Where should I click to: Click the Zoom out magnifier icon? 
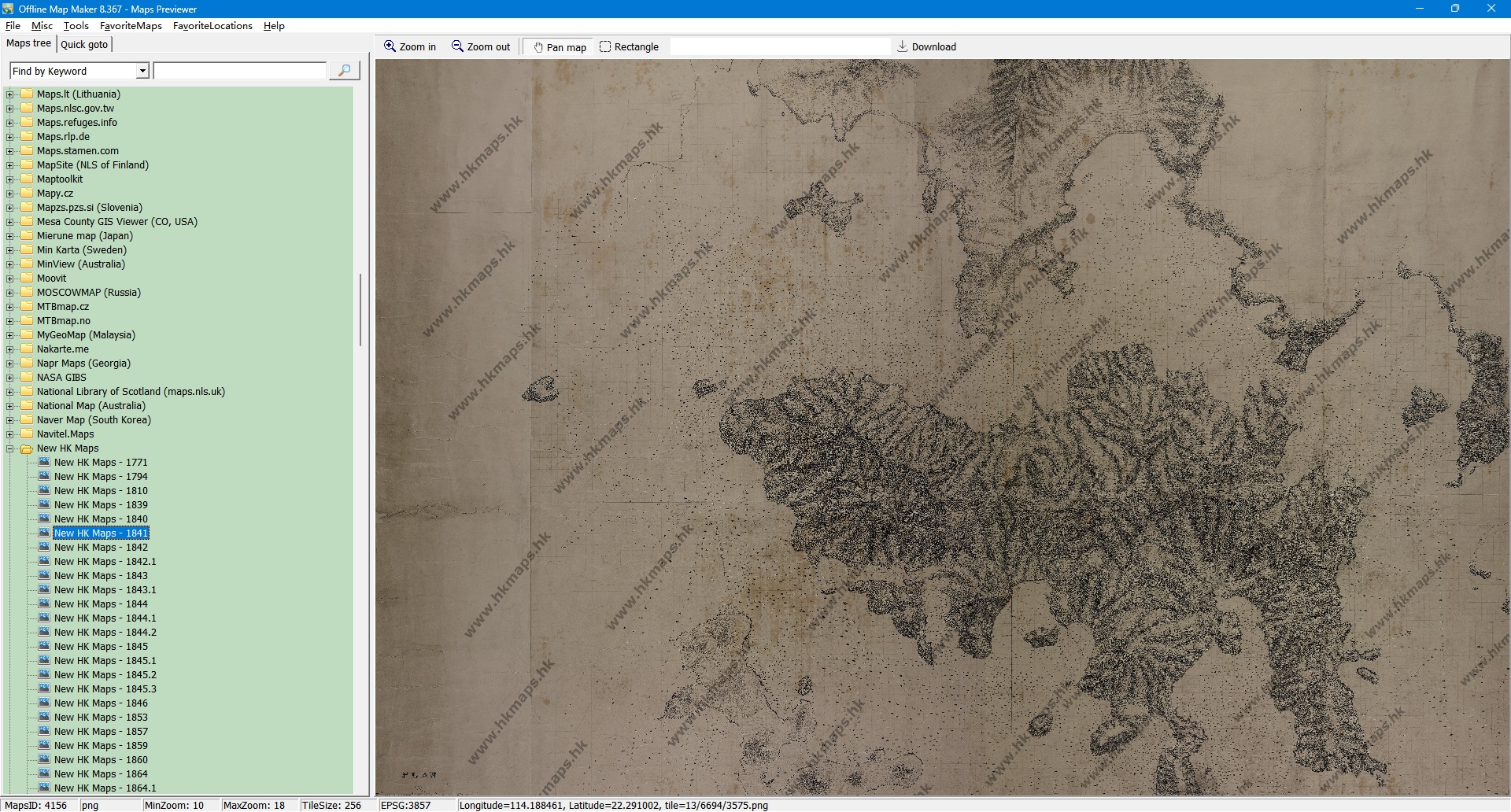[457, 46]
